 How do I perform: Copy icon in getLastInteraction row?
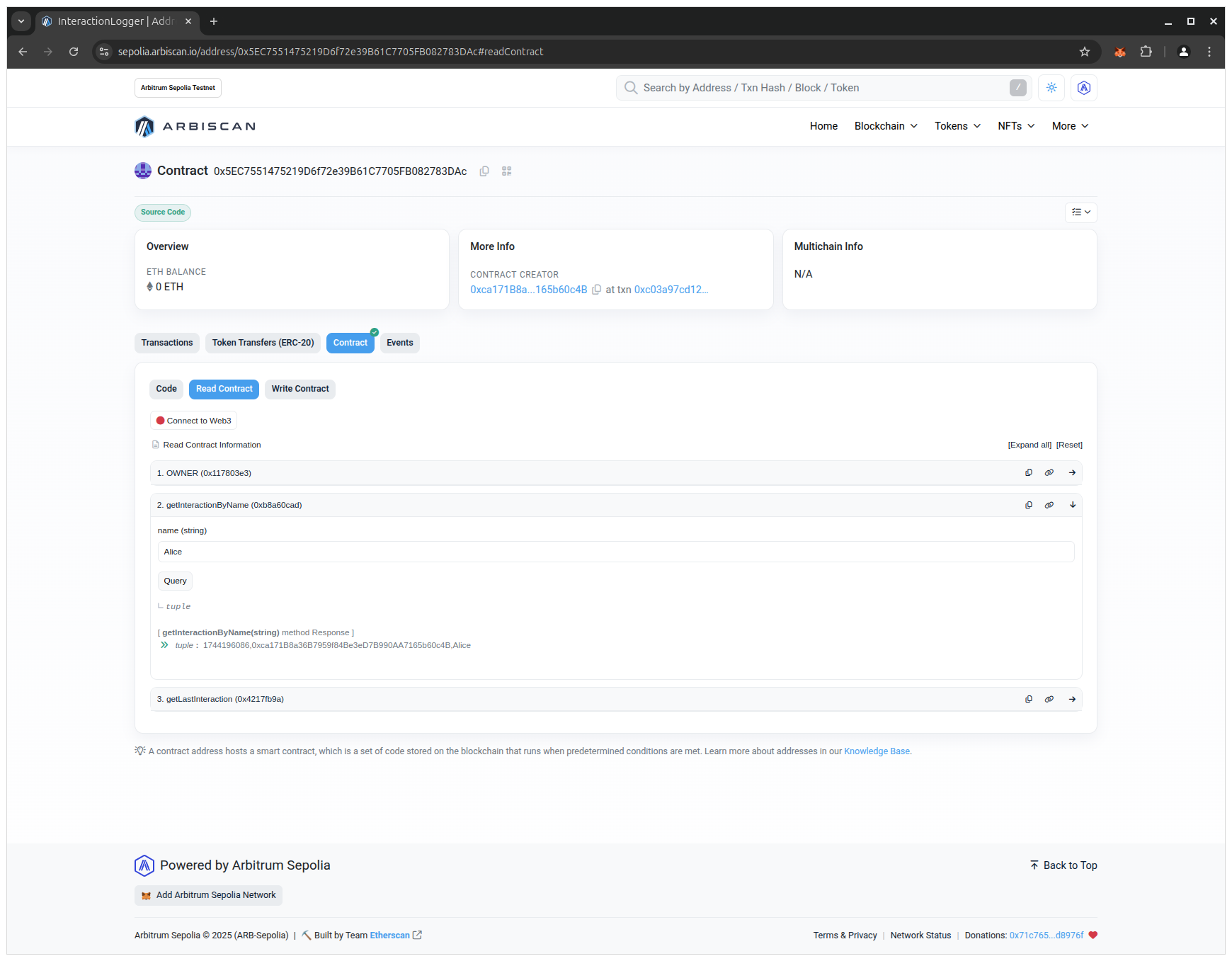(1028, 700)
